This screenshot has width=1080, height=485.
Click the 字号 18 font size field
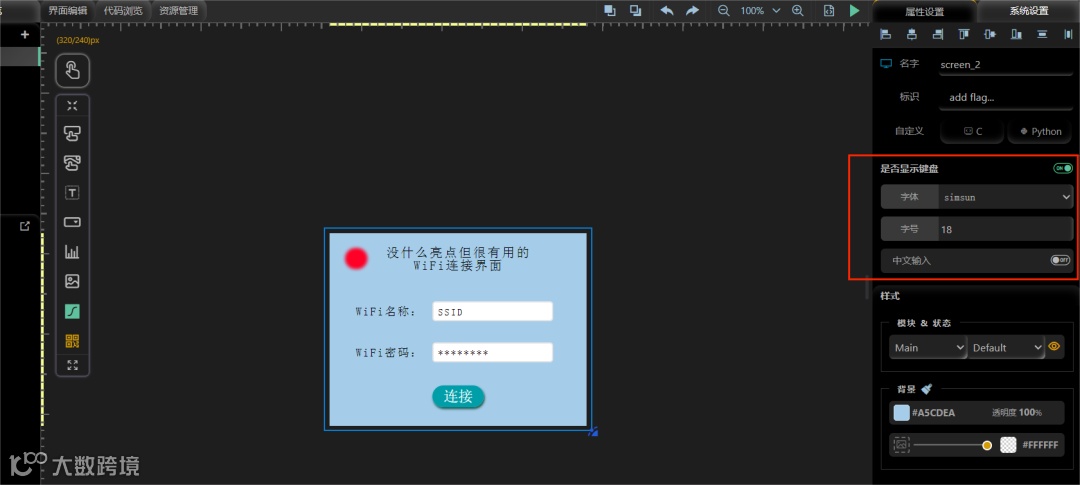[1005, 229]
